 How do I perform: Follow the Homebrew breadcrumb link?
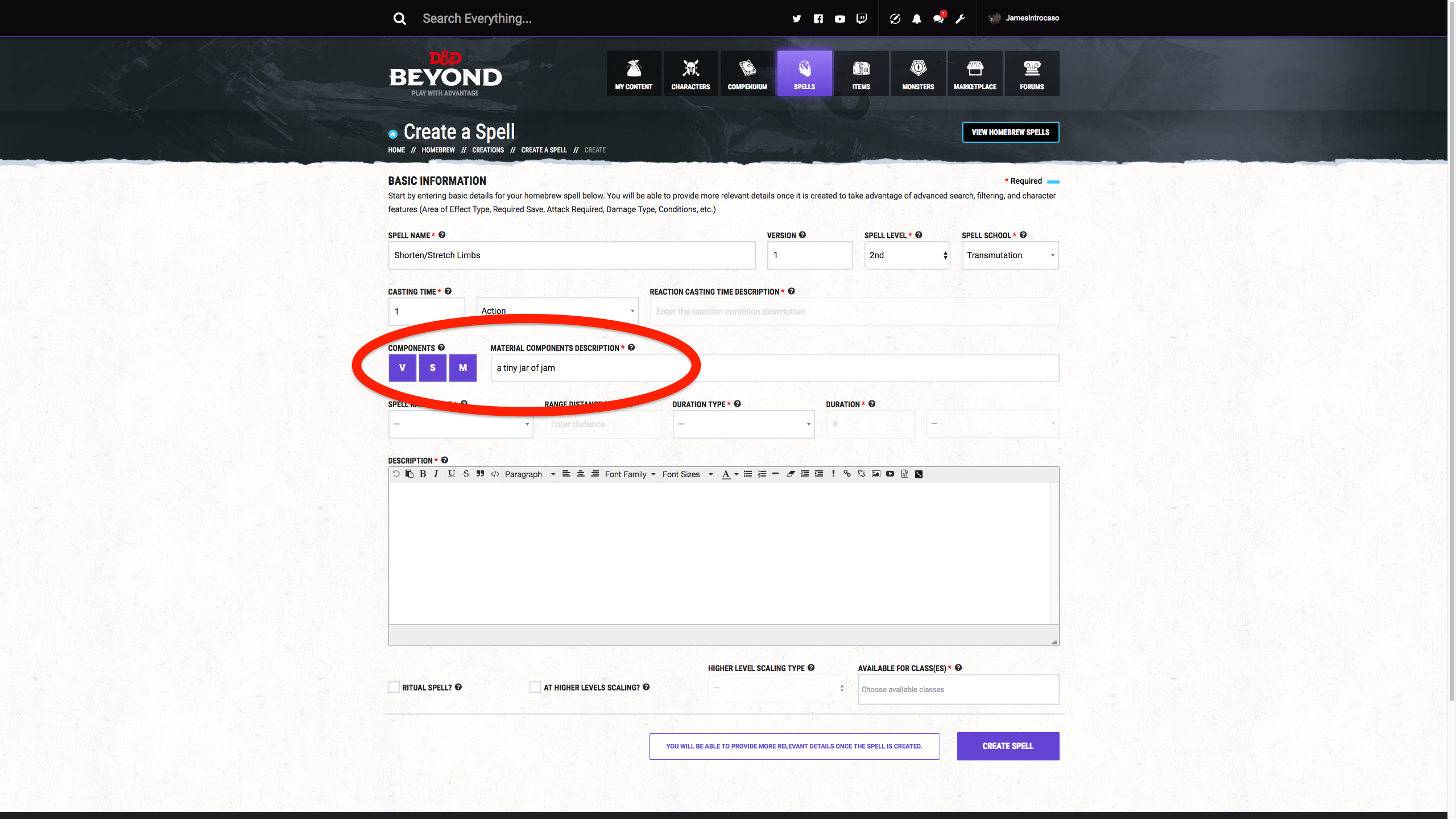coord(438,150)
